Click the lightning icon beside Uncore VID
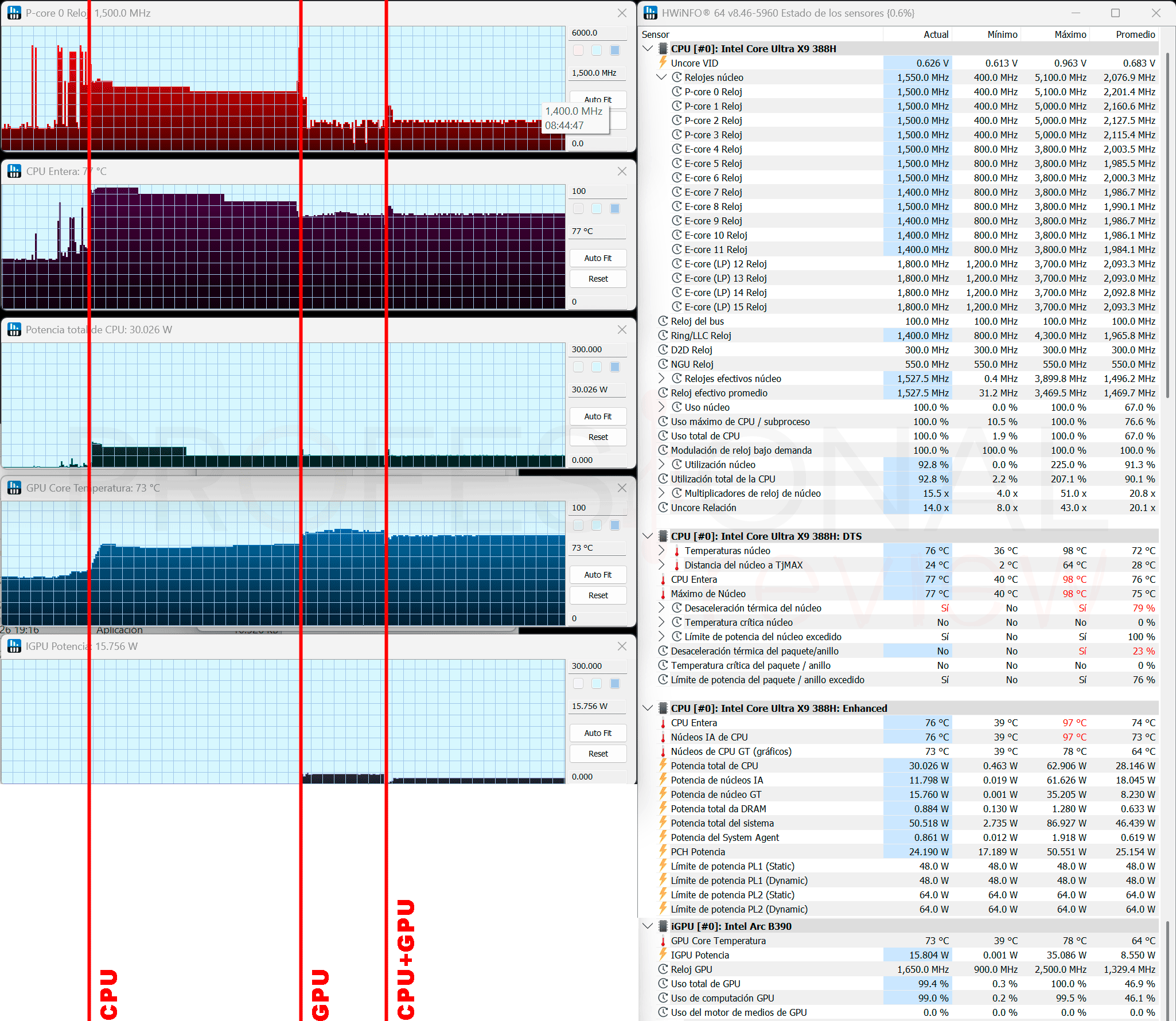 point(663,63)
